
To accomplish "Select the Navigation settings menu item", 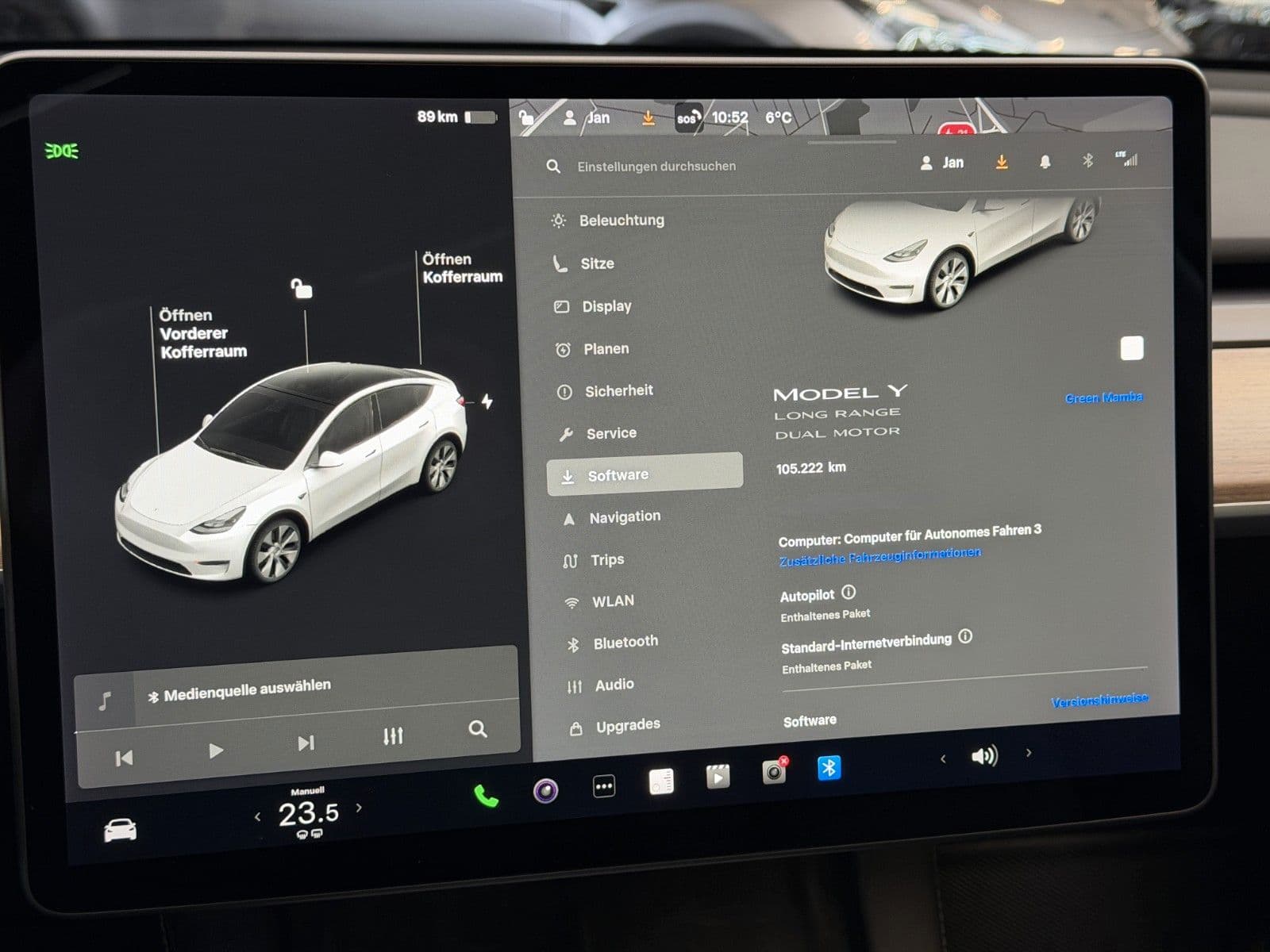I will (624, 517).
